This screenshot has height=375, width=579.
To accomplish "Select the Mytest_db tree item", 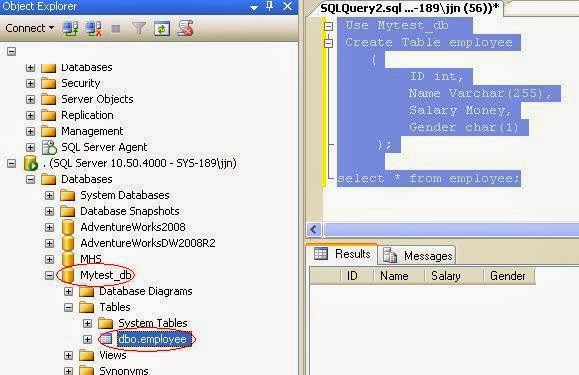I will coord(106,275).
